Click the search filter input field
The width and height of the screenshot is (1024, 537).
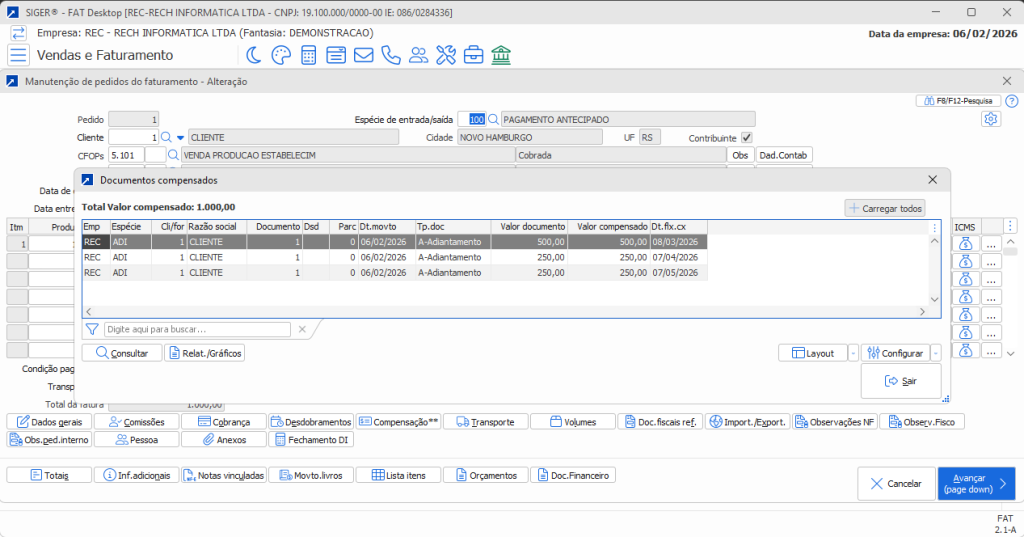click(198, 329)
